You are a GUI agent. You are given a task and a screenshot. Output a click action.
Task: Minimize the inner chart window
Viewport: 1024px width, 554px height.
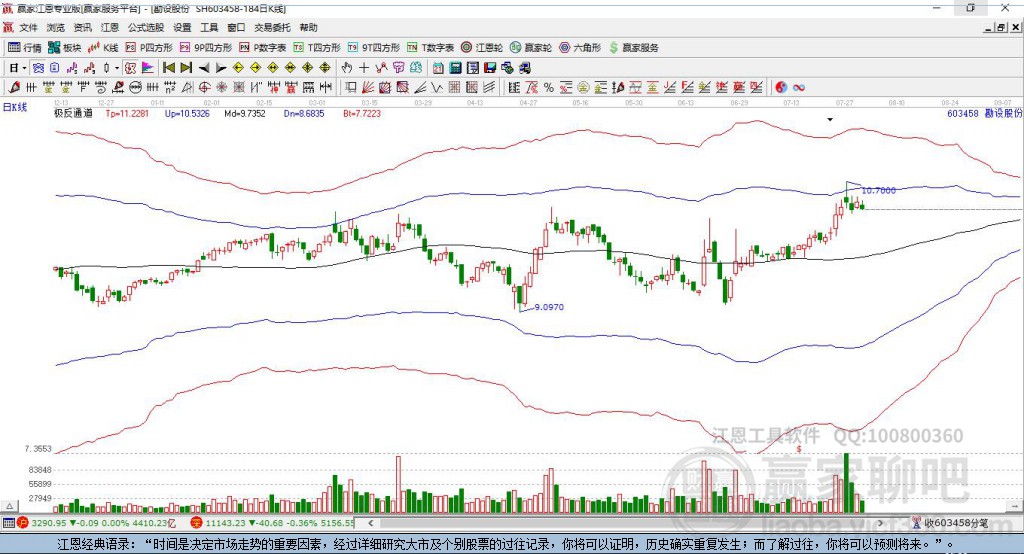point(989,27)
